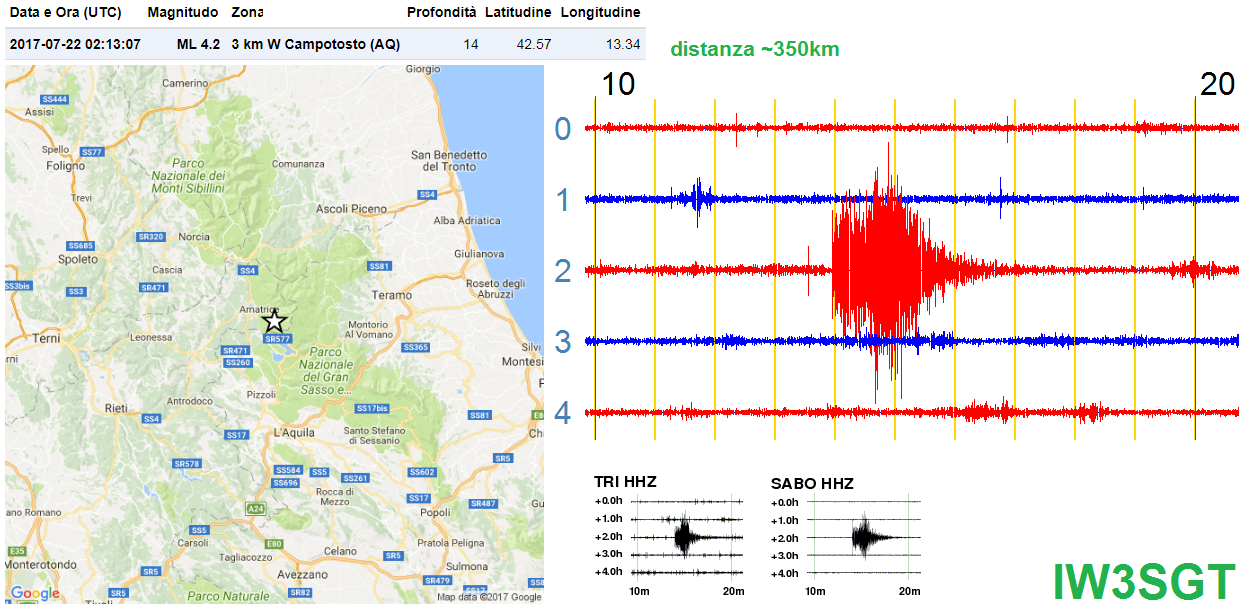Screen dimensions: 1247x609
Task: Click the SS578 road shield
Action: 187,464
